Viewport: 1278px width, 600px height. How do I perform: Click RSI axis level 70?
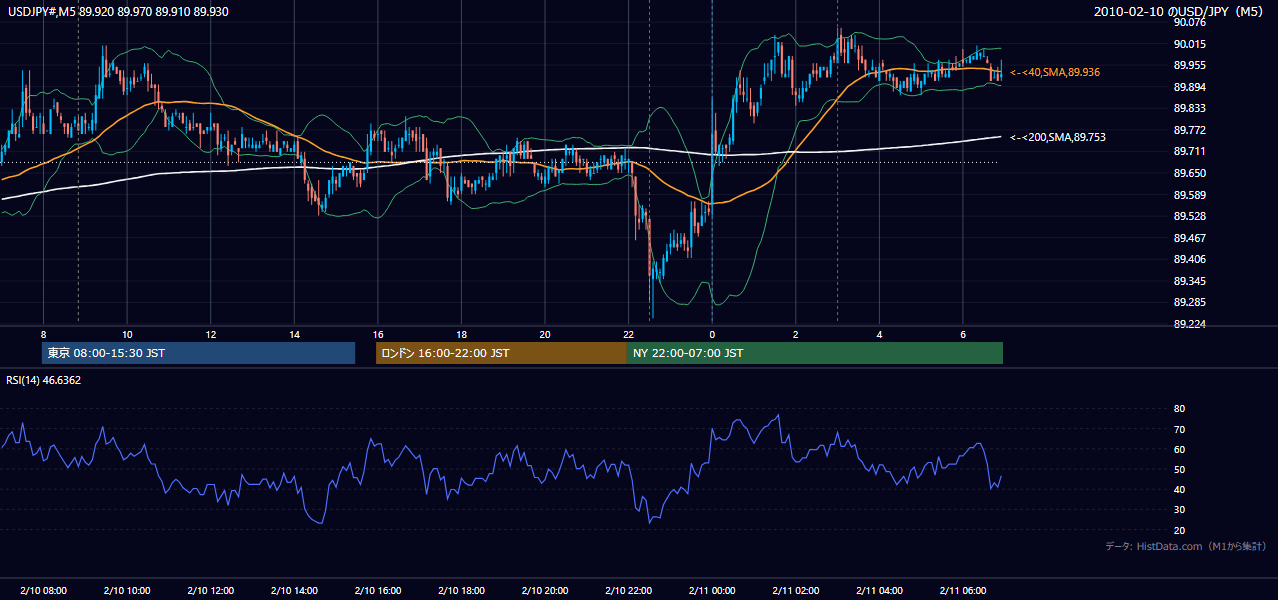pyautogui.click(x=1180, y=429)
